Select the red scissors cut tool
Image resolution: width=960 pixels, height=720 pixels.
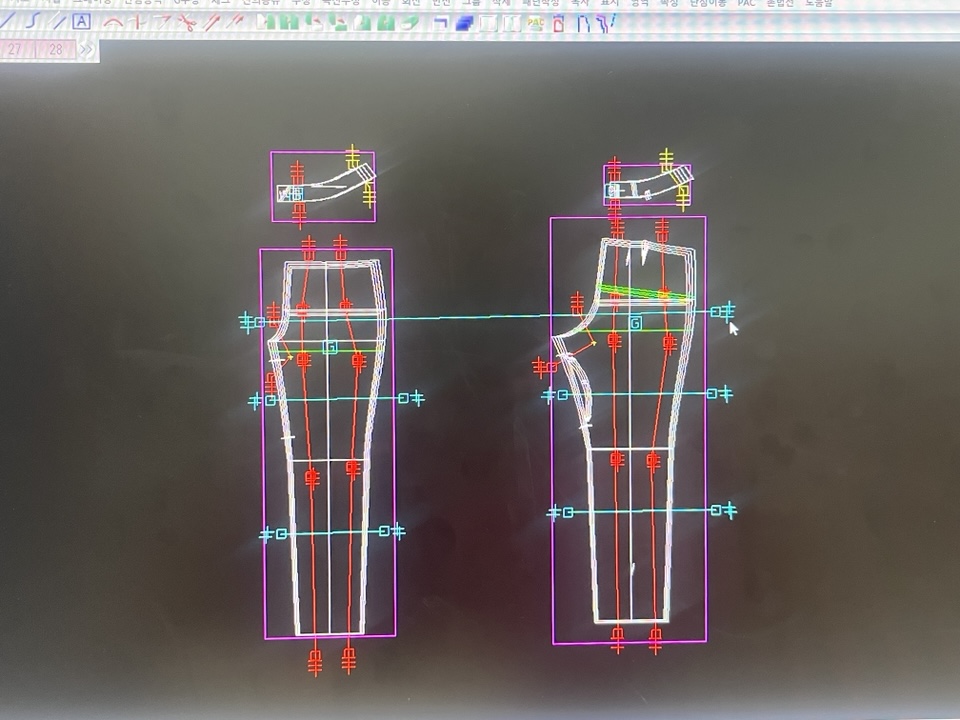(x=186, y=22)
